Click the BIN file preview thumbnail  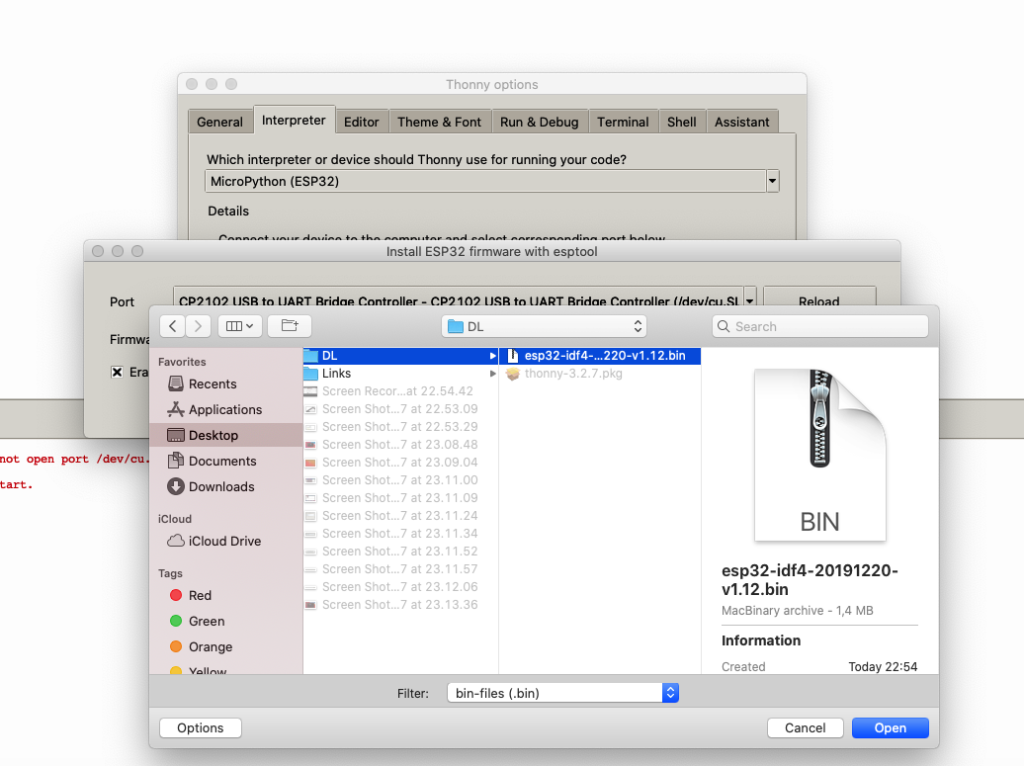click(820, 455)
